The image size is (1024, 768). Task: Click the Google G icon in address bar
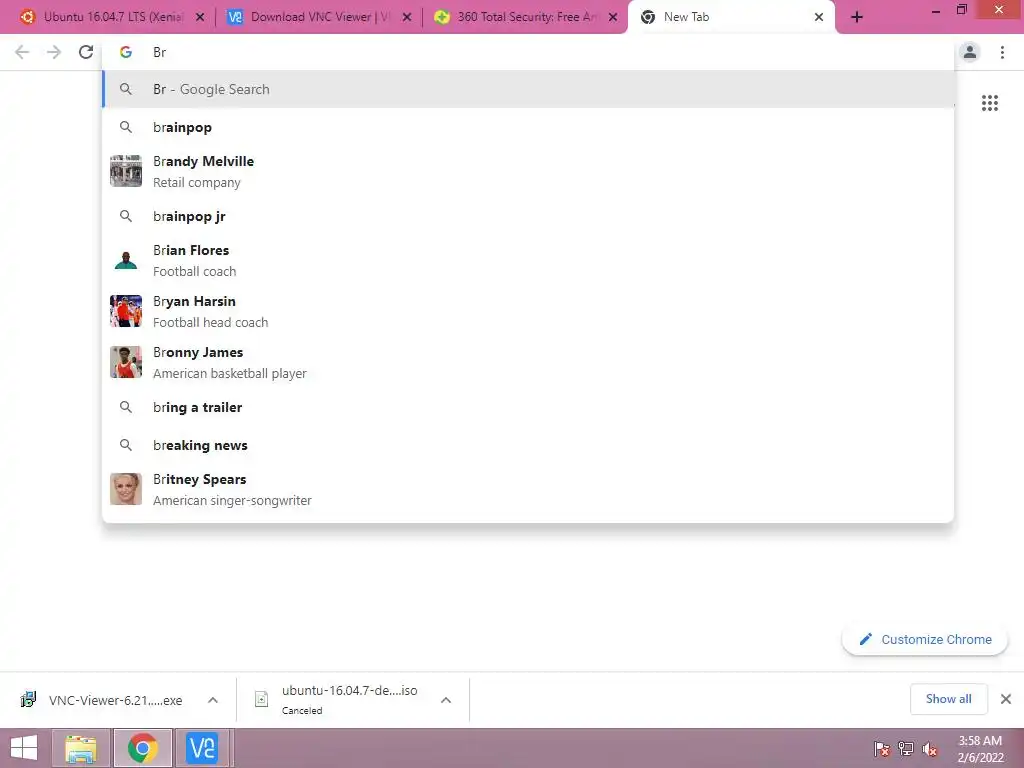125,52
